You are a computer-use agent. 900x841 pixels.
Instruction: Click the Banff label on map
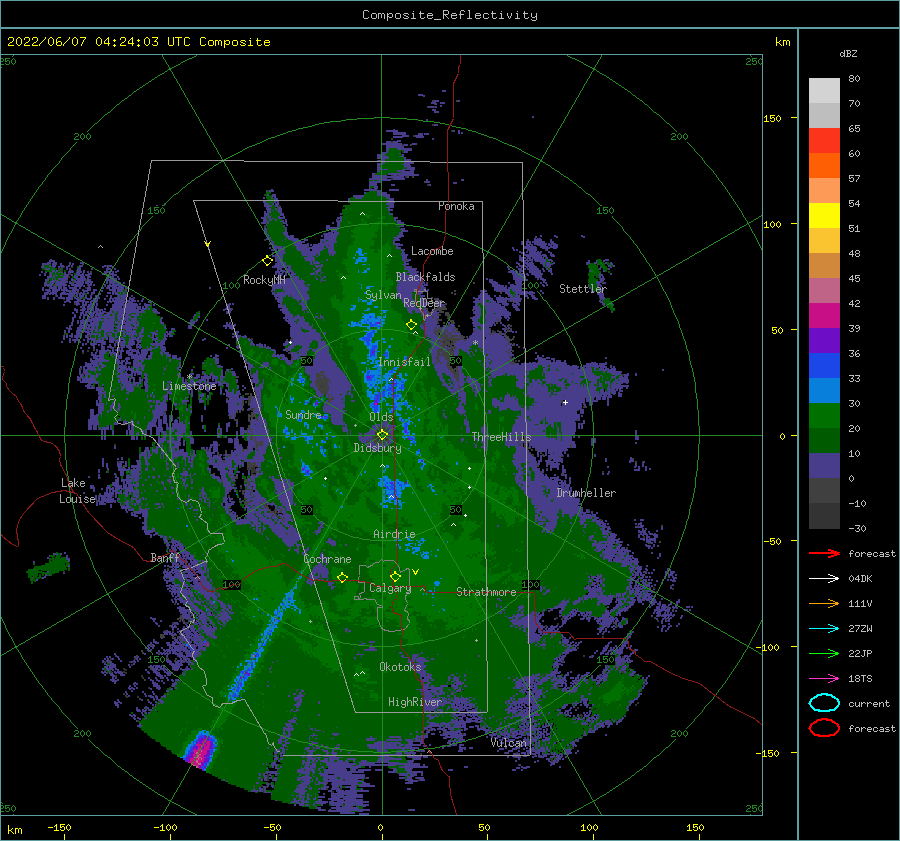pos(165,557)
